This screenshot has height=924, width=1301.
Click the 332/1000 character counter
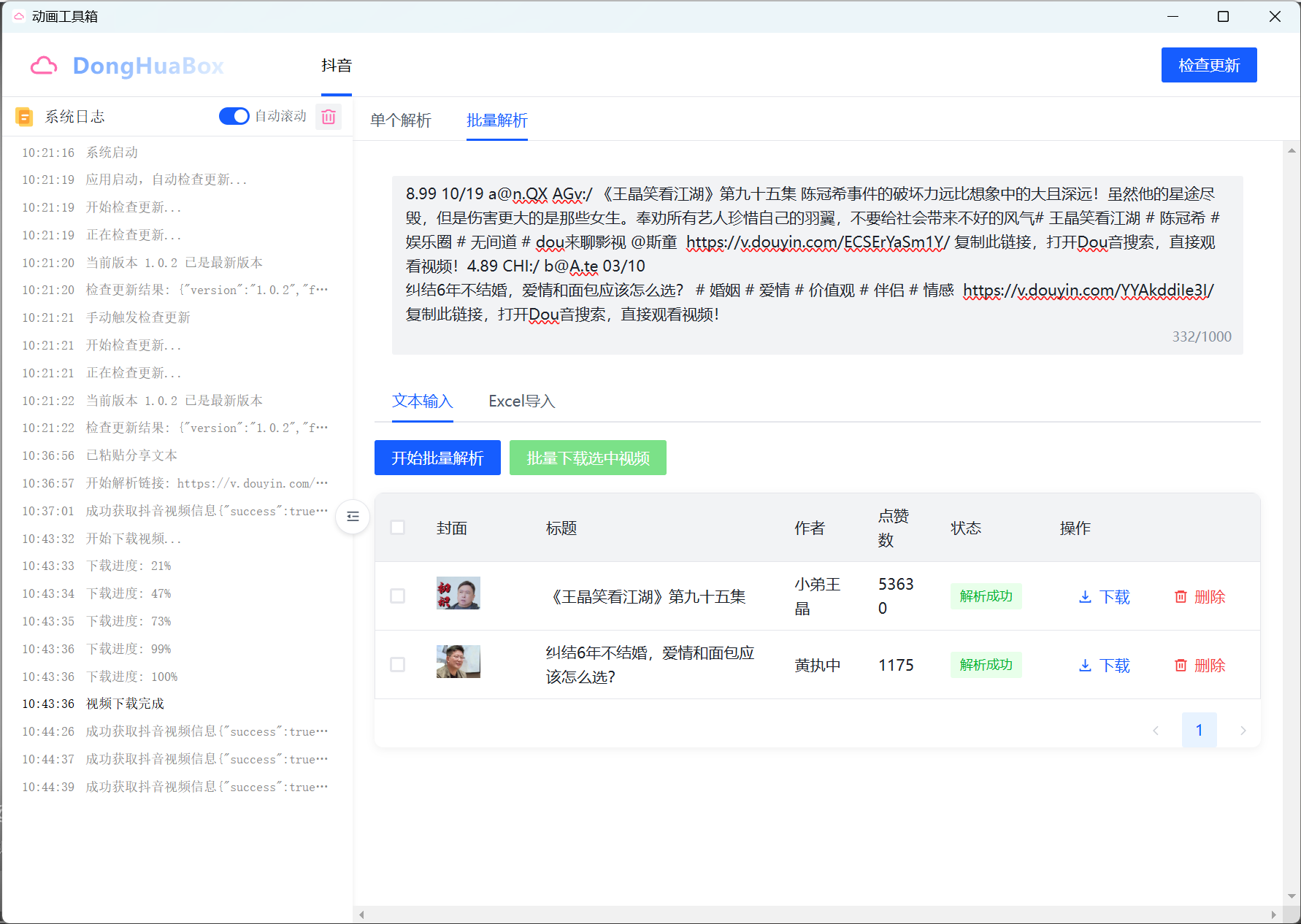[1202, 336]
